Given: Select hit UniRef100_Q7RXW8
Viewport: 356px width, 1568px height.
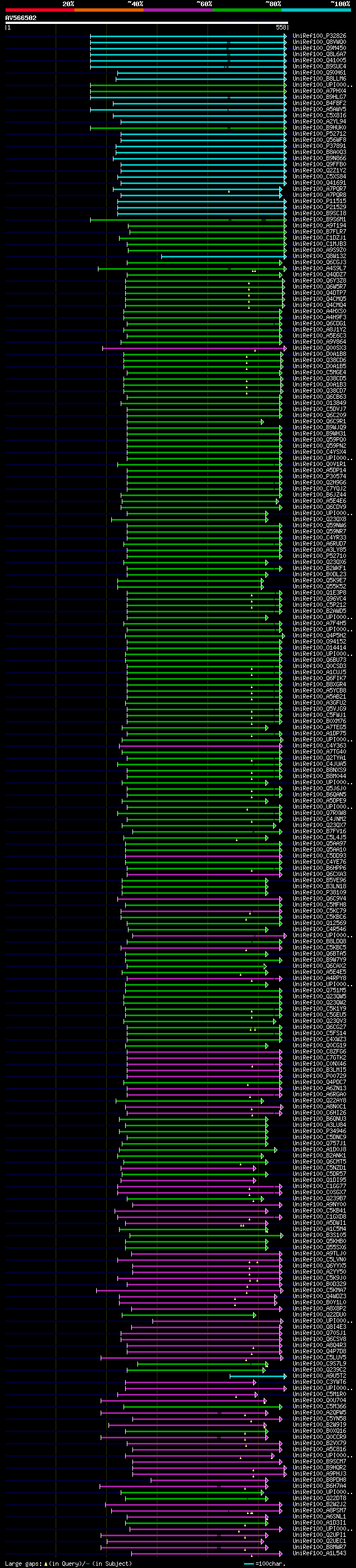Looking at the screenshot, I should point(319,813).
